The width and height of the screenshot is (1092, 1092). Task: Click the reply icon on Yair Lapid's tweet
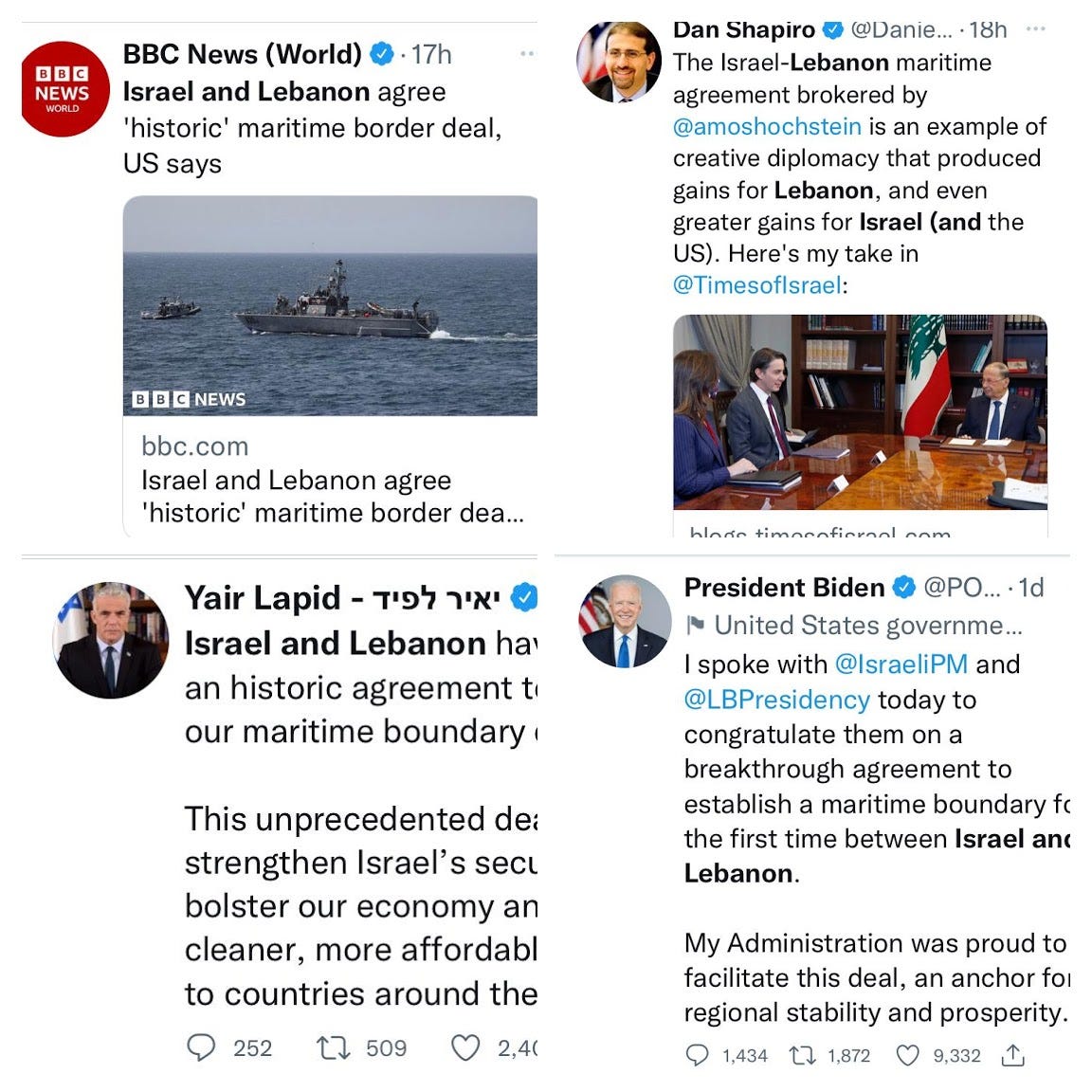pos(201,1046)
